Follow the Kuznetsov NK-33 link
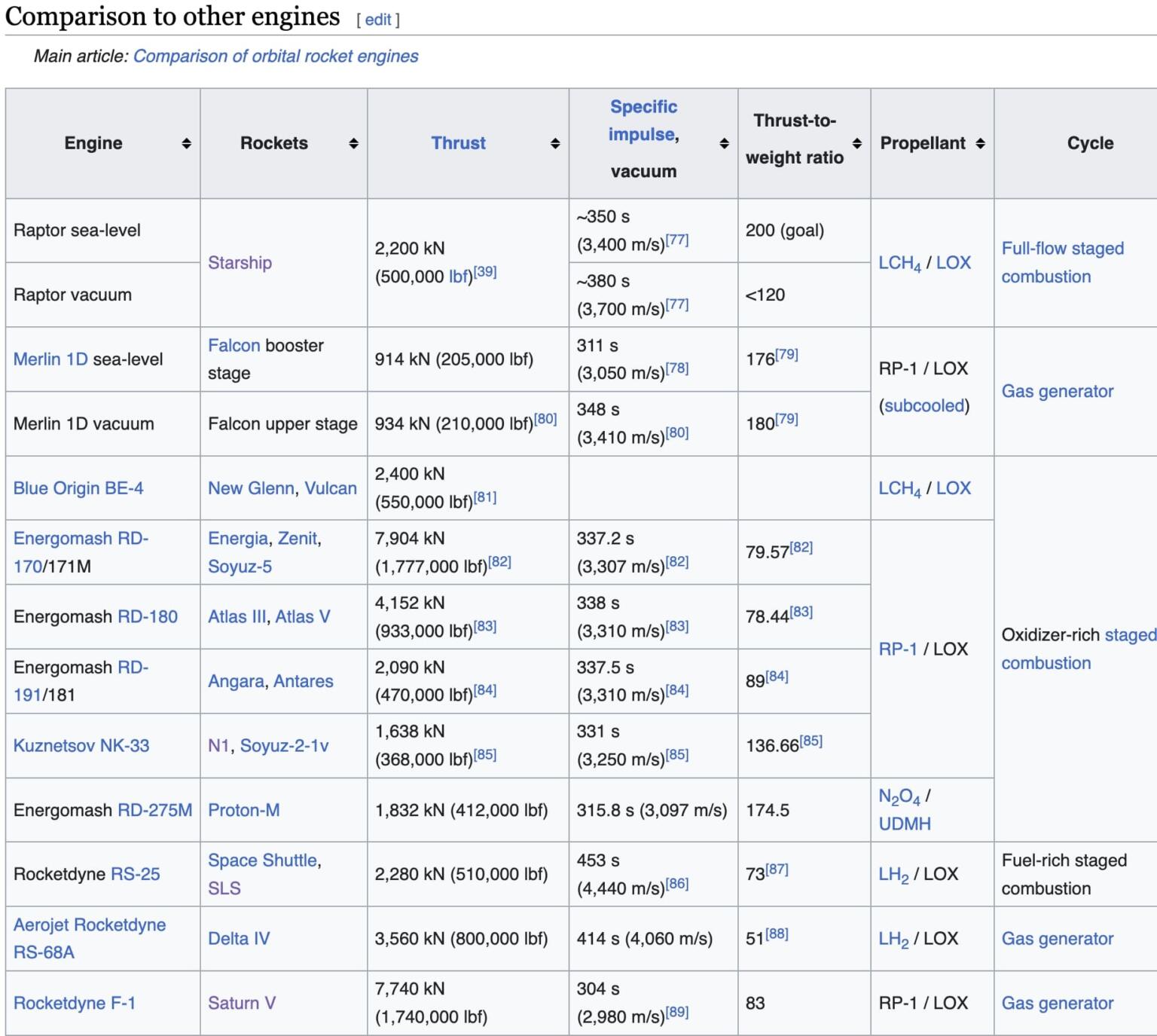This screenshot has width=1157, height=1036. tap(81, 746)
